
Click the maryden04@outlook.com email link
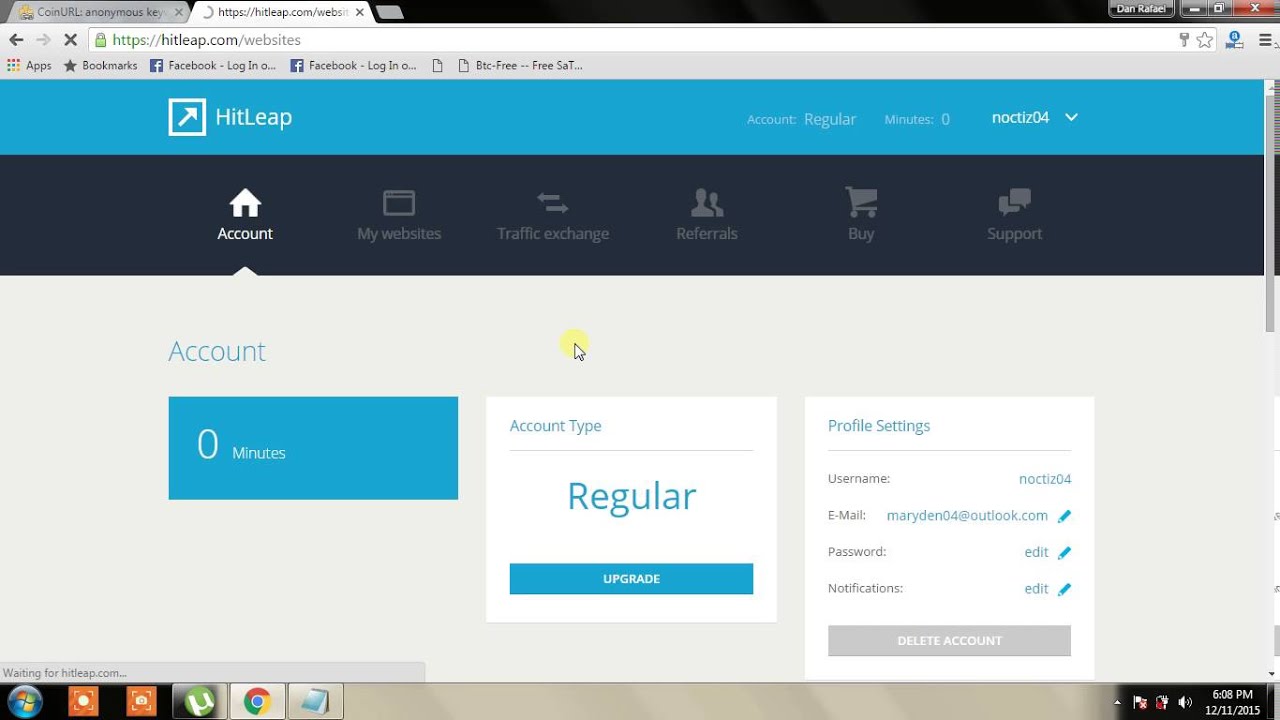click(967, 516)
